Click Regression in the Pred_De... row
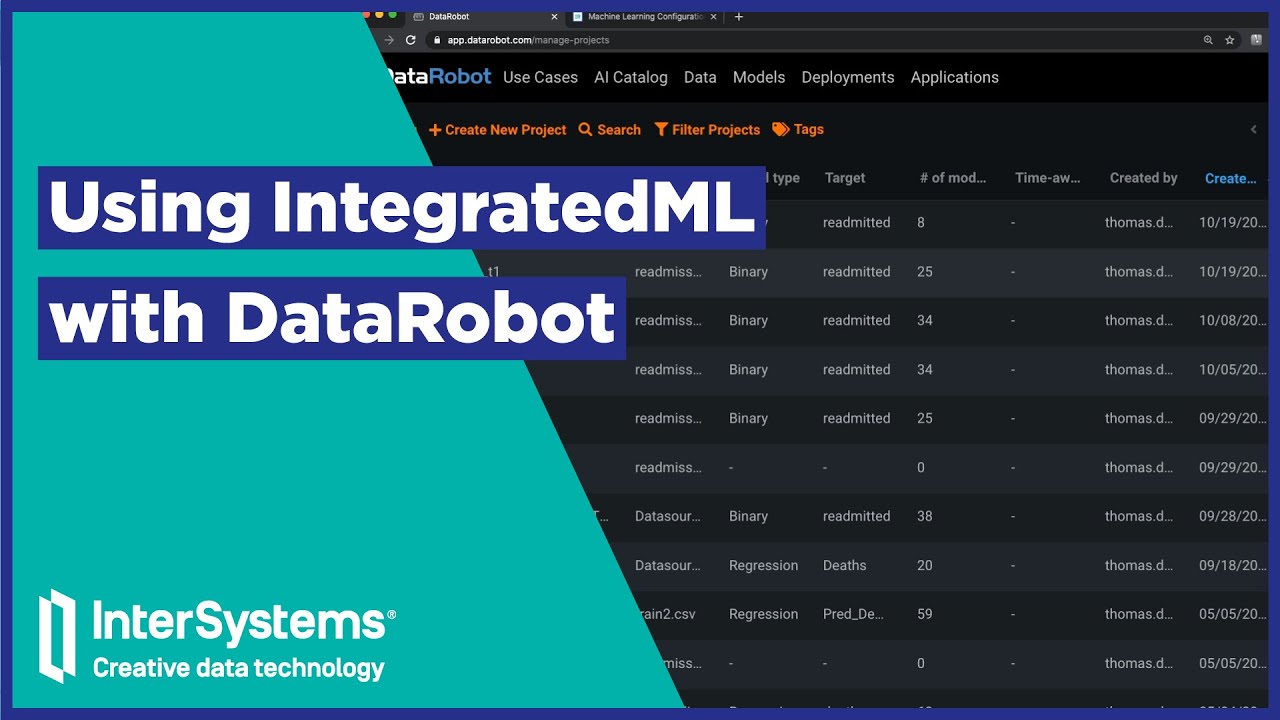 pyautogui.click(x=764, y=614)
